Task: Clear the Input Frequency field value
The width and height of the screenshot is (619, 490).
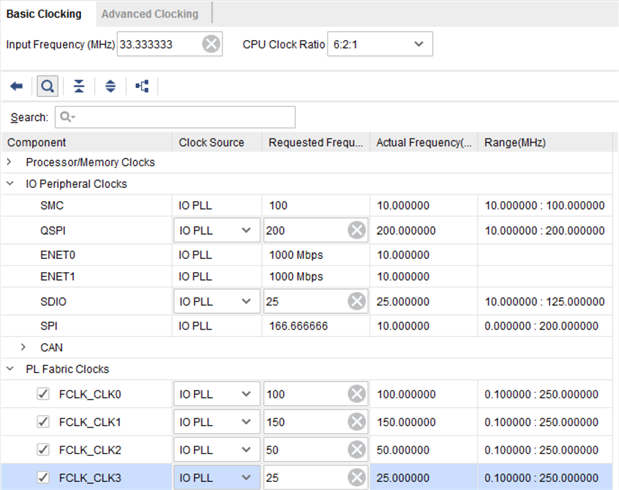Action: (211, 44)
